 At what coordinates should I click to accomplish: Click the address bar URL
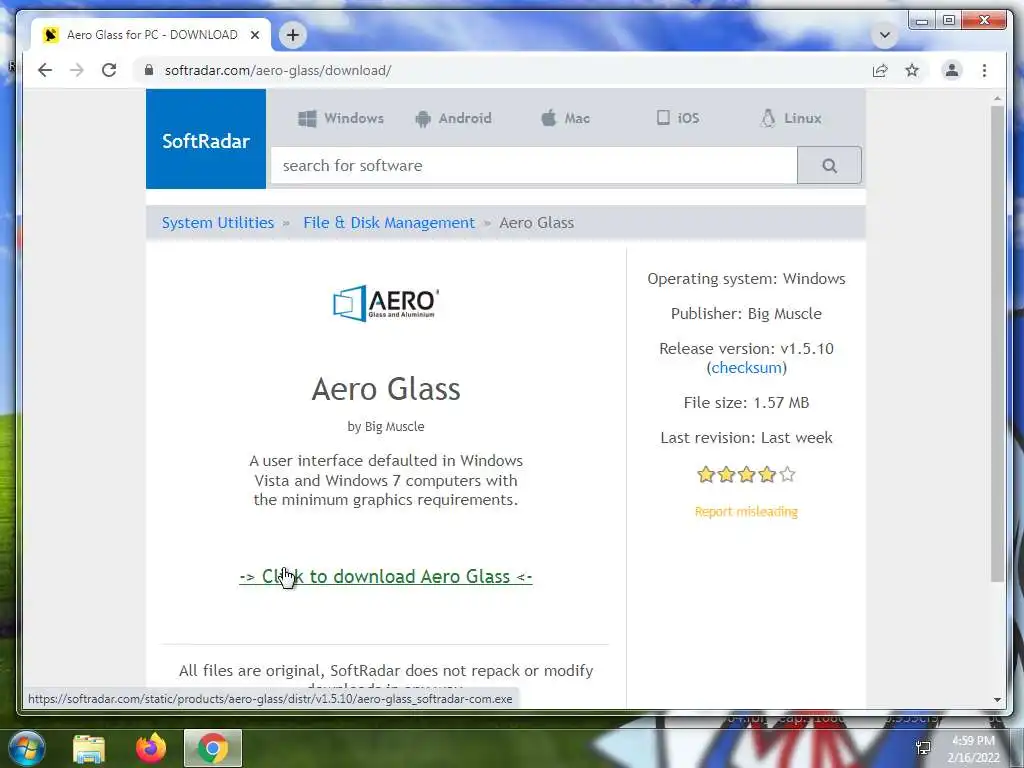point(278,70)
